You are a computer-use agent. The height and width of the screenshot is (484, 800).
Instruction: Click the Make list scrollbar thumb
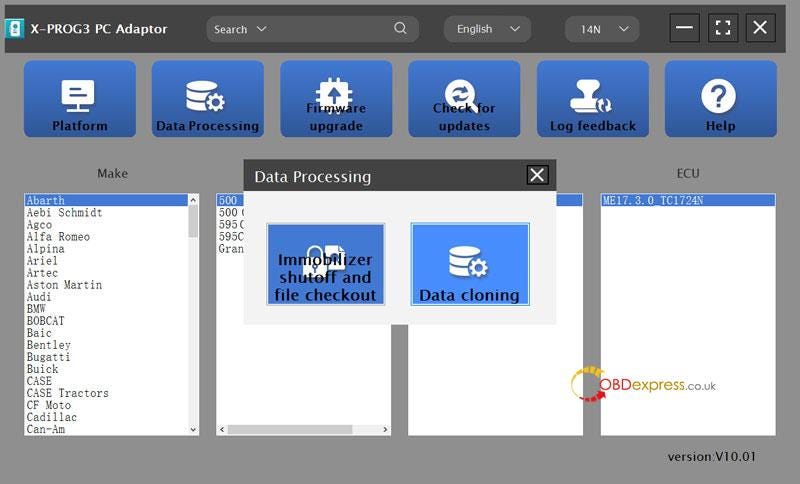click(193, 221)
